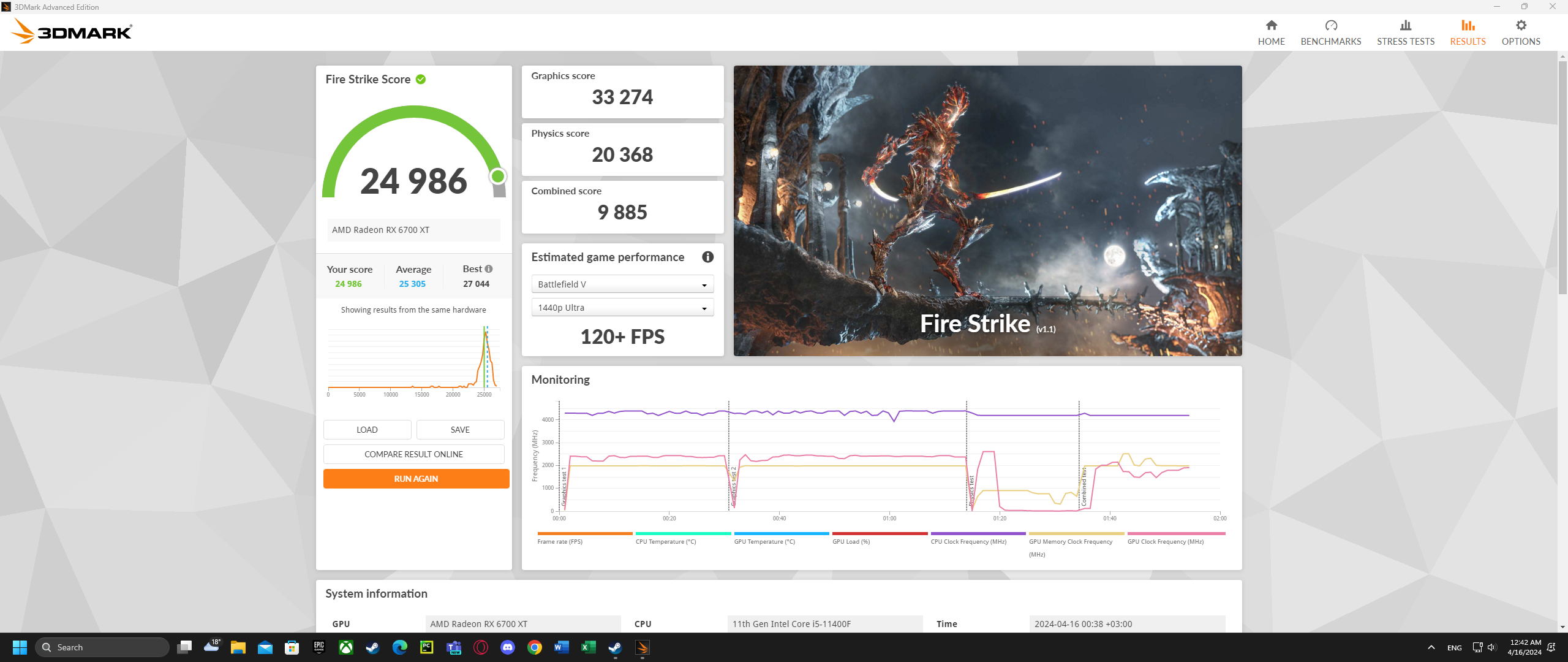Open Microsoft Word from the taskbar
Viewport: 1568px width, 662px height.
(x=562, y=647)
